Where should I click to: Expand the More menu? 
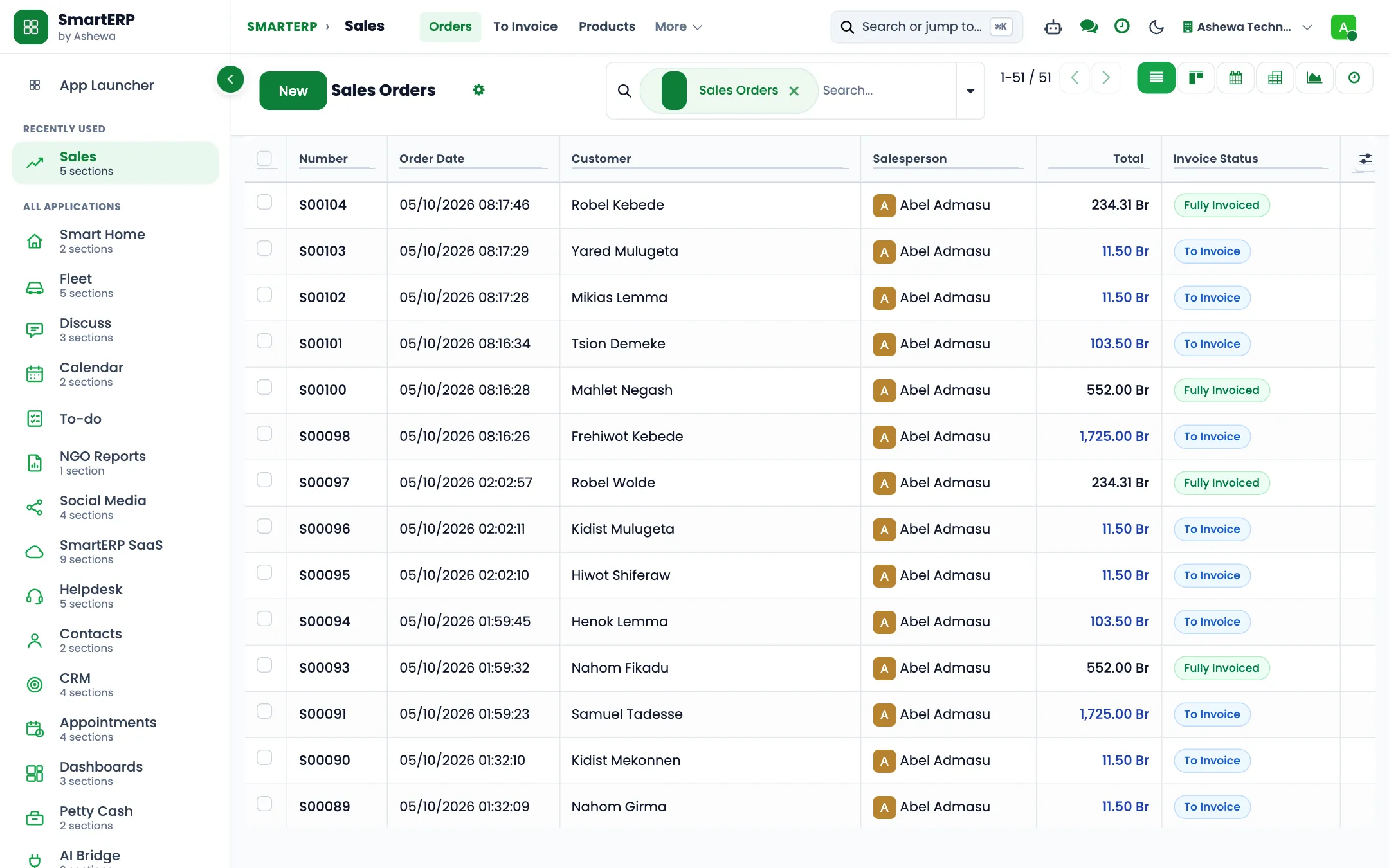(x=678, y=27)
